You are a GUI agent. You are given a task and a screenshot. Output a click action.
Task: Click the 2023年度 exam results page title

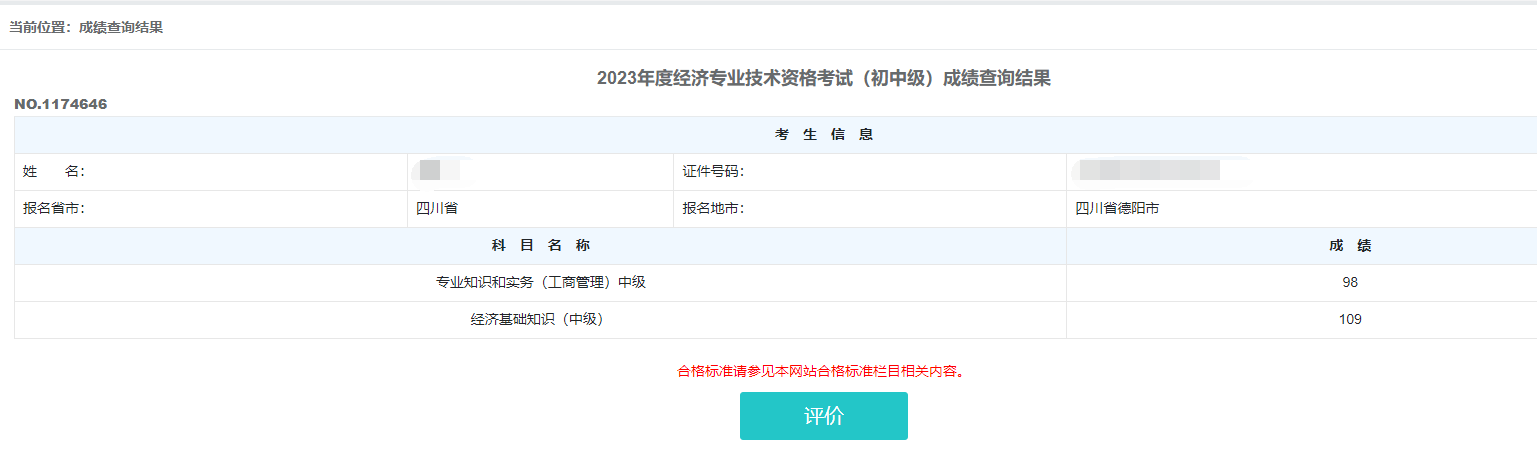[x=823, y=79]
